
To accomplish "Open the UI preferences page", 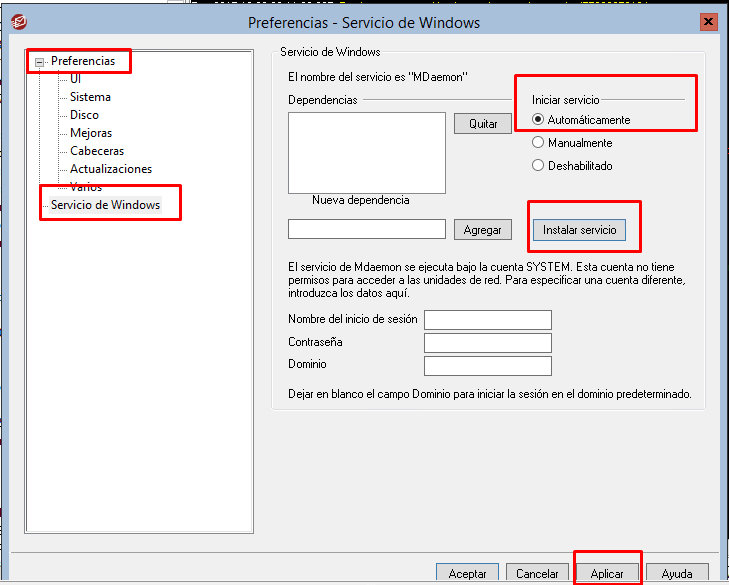I will tap(75, 79).
